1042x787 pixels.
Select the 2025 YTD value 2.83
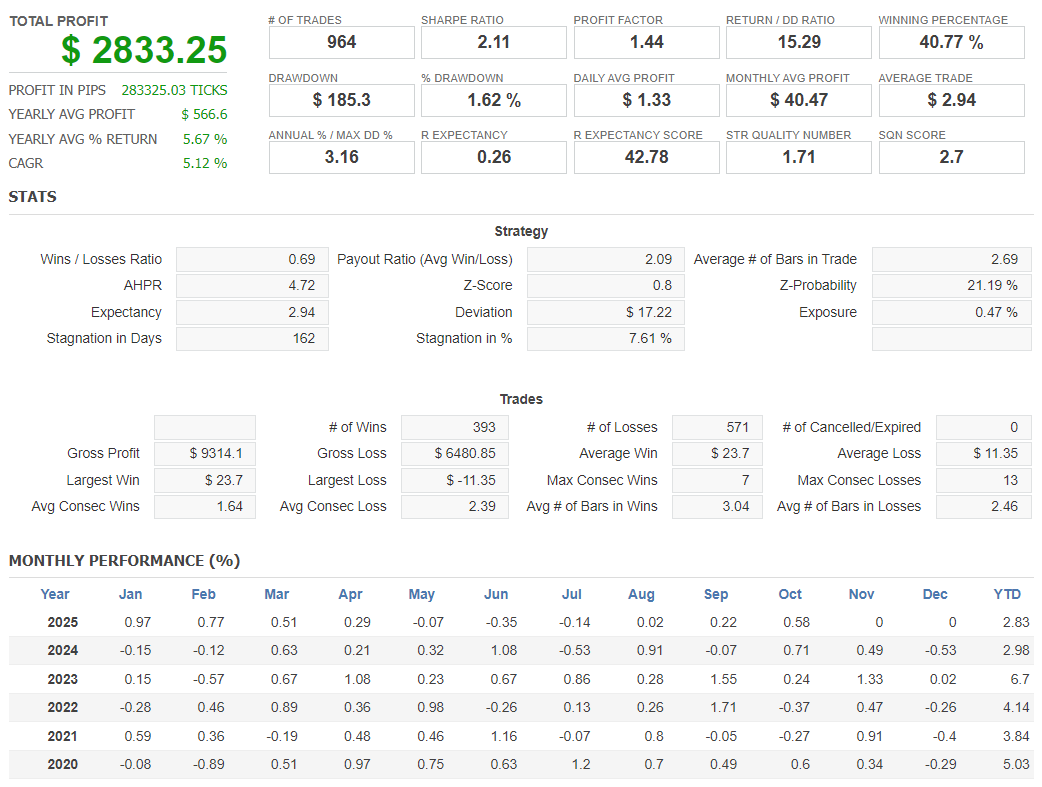[x=1015, y=622]
